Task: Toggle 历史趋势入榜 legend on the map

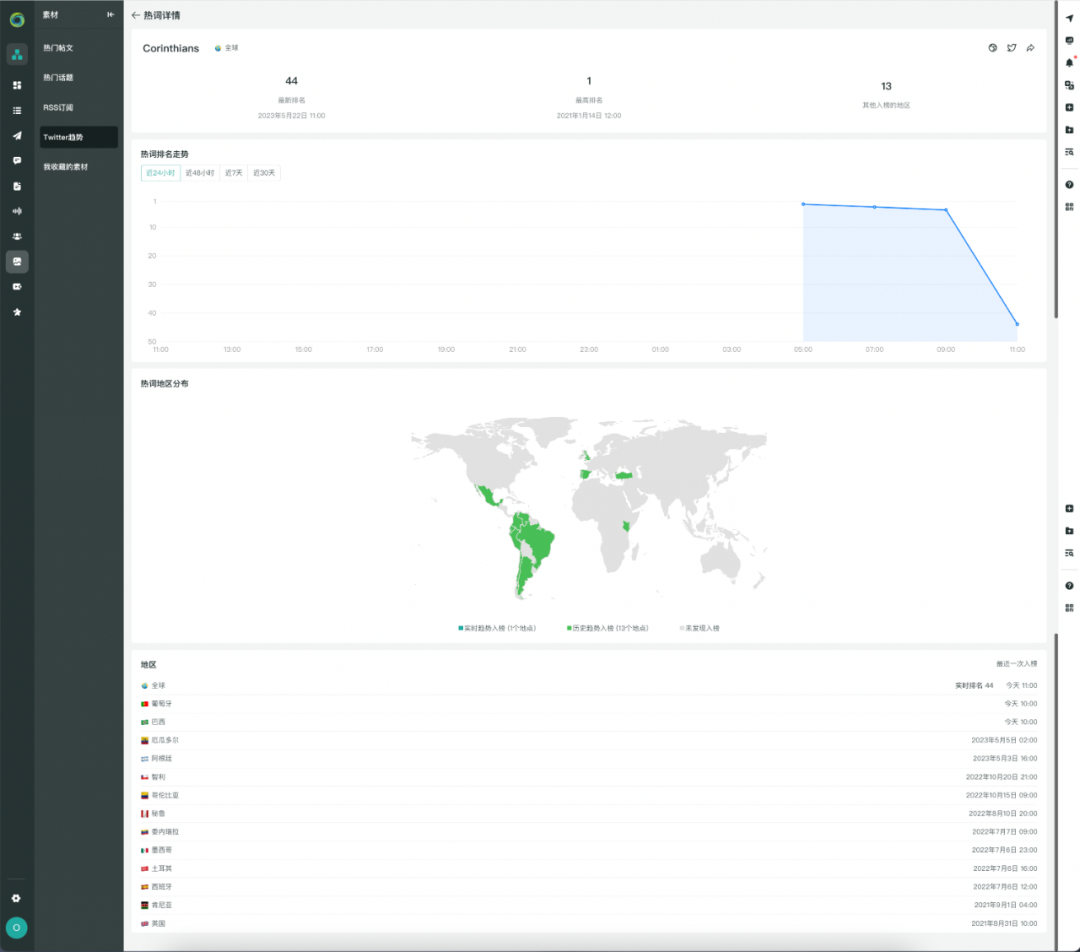Action: 608,628
